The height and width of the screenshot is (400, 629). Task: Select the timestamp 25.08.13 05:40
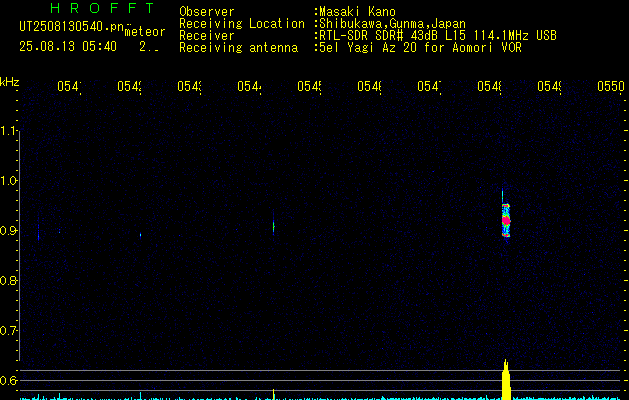(x=68, y=47)
